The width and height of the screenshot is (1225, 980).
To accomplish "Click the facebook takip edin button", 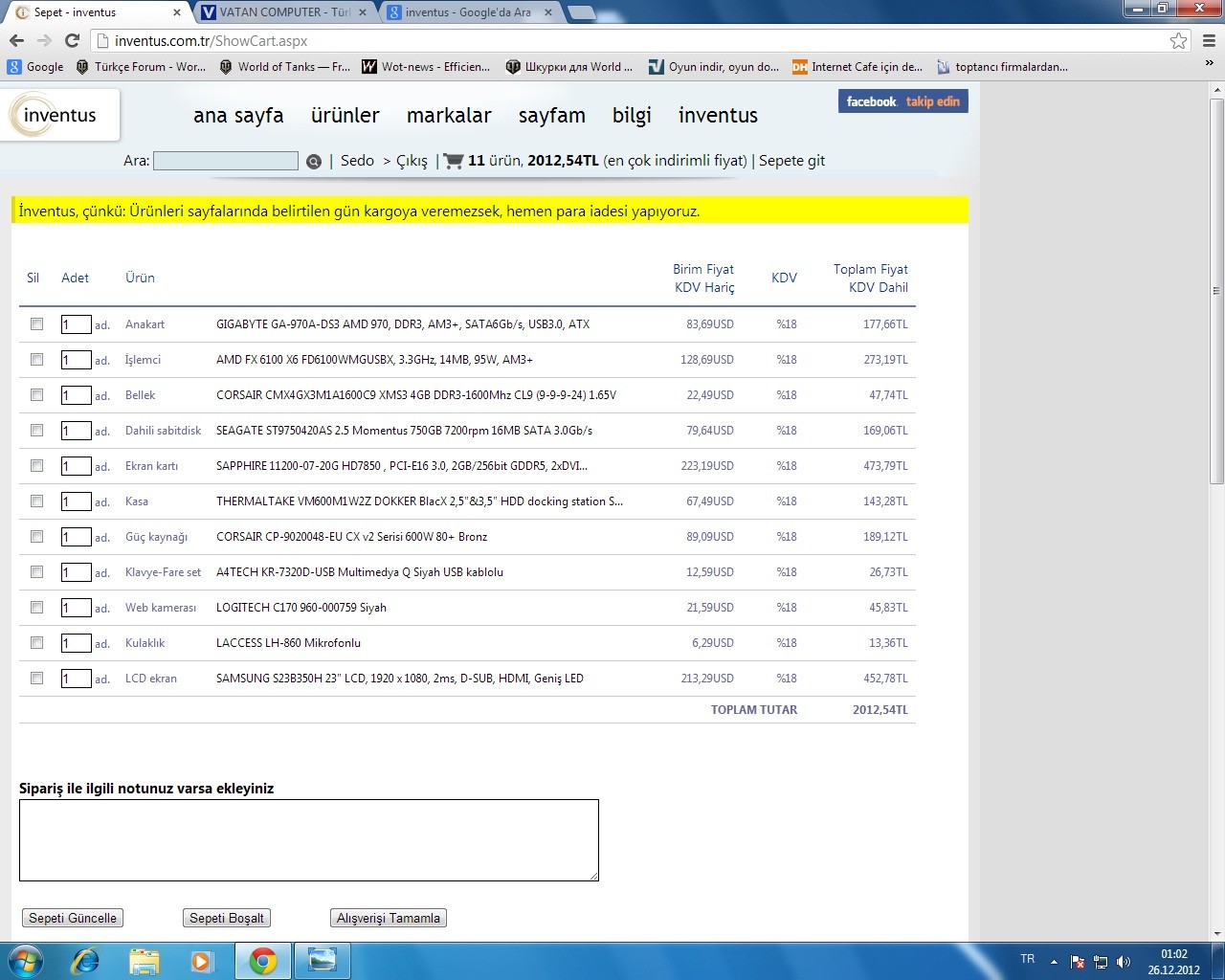I will [x=903, y=101].
